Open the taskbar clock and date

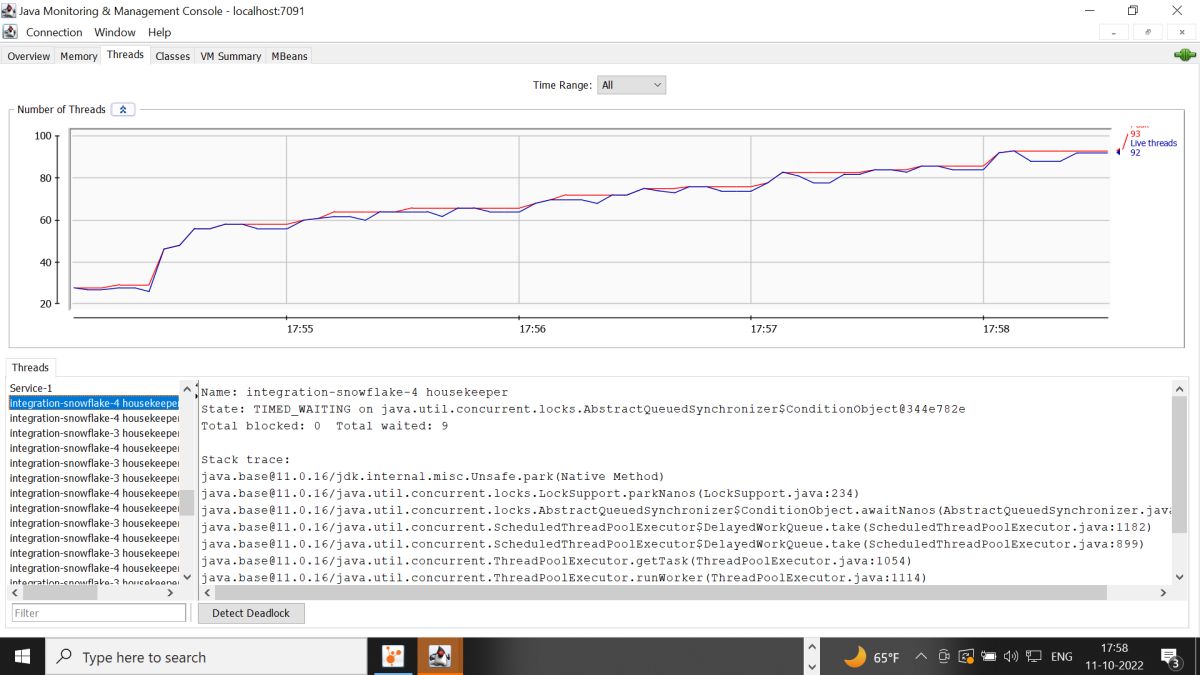(1113, 657)
